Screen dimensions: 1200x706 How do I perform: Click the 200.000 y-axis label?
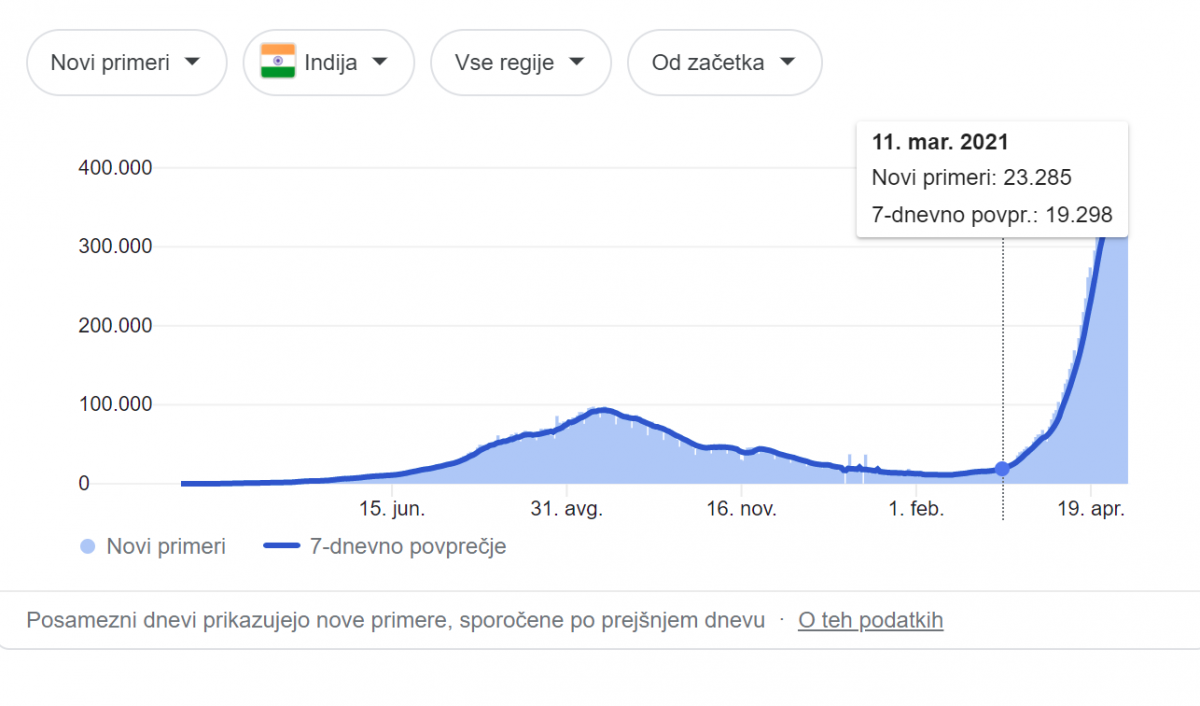click(115, 326)
